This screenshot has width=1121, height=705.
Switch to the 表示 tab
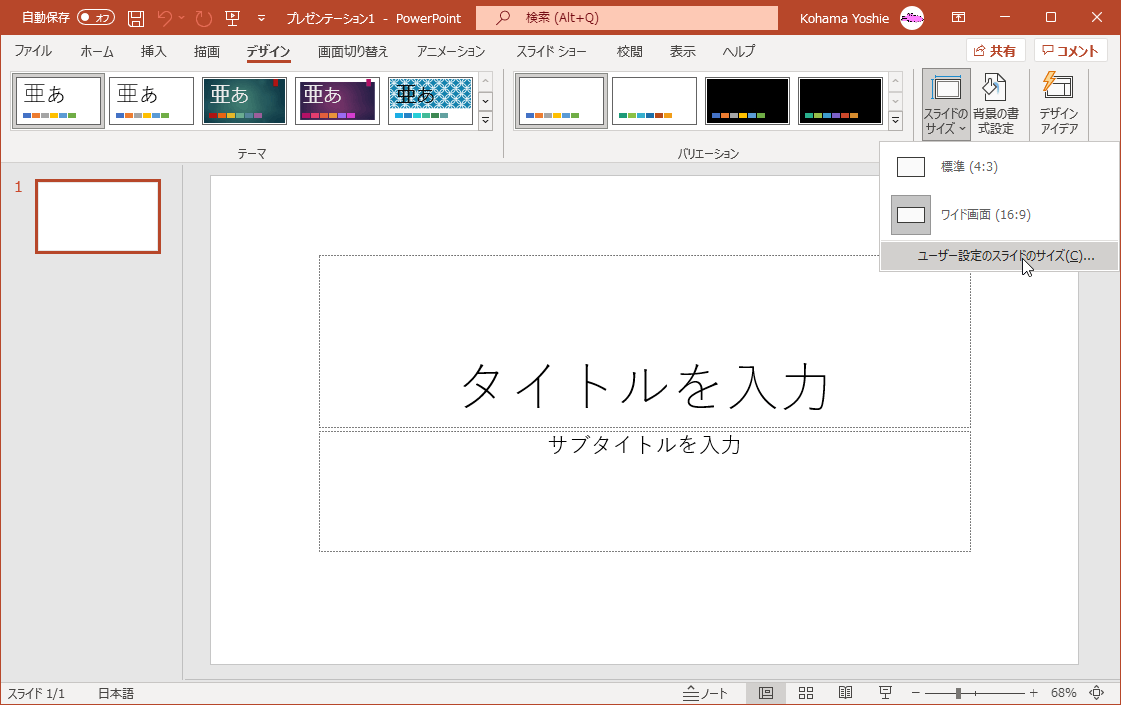click(682, 51)
